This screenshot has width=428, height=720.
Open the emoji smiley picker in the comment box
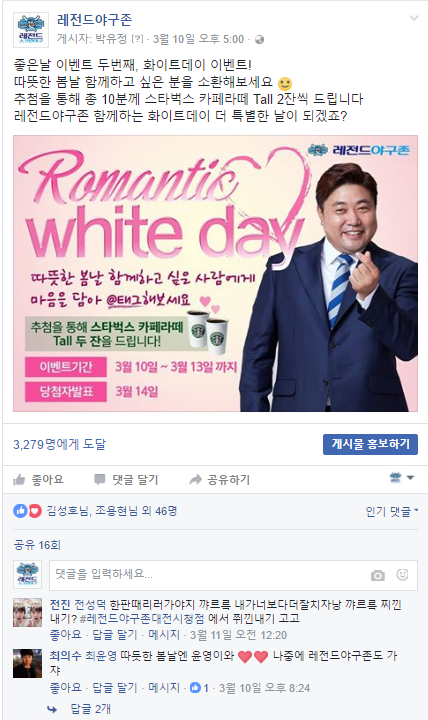point(402,574)
